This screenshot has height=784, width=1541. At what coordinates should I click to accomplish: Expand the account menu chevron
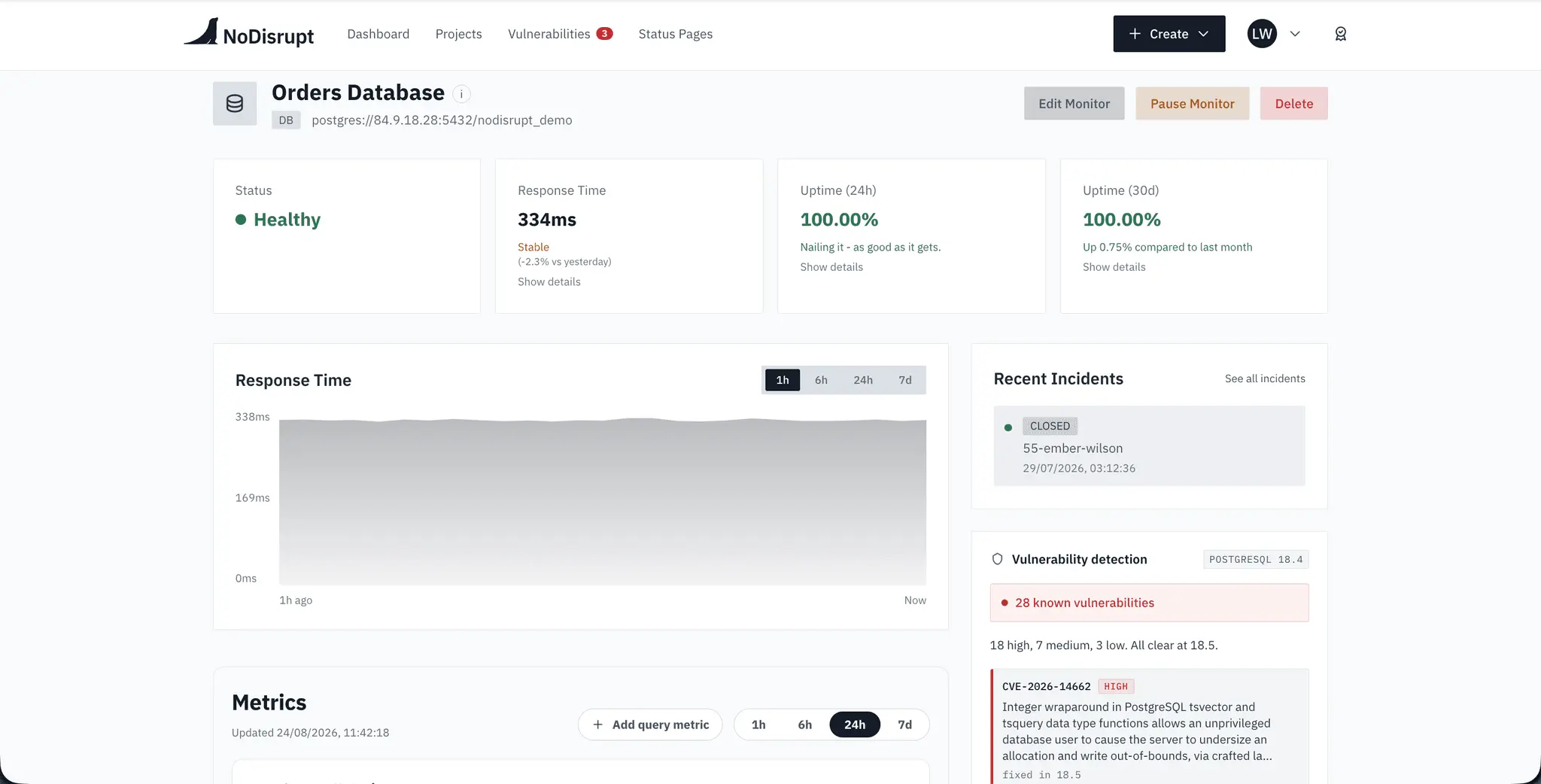(x=1295, y=34)
